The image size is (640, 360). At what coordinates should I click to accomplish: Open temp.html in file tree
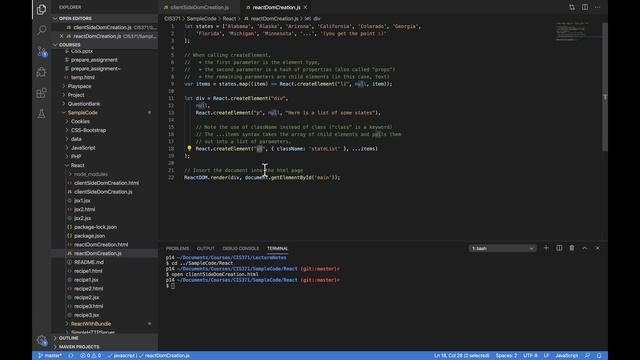click(x=82, y=77)
